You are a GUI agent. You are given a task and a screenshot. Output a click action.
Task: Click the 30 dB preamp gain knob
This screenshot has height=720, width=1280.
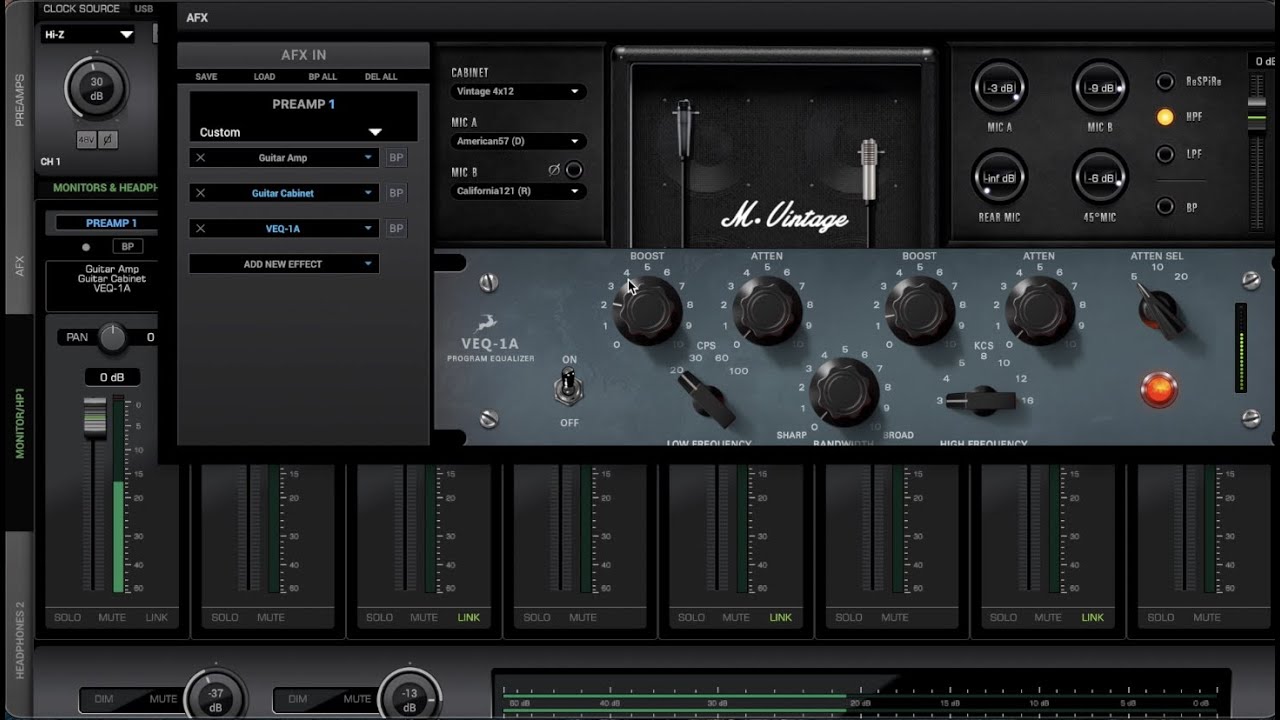(96, 88)
